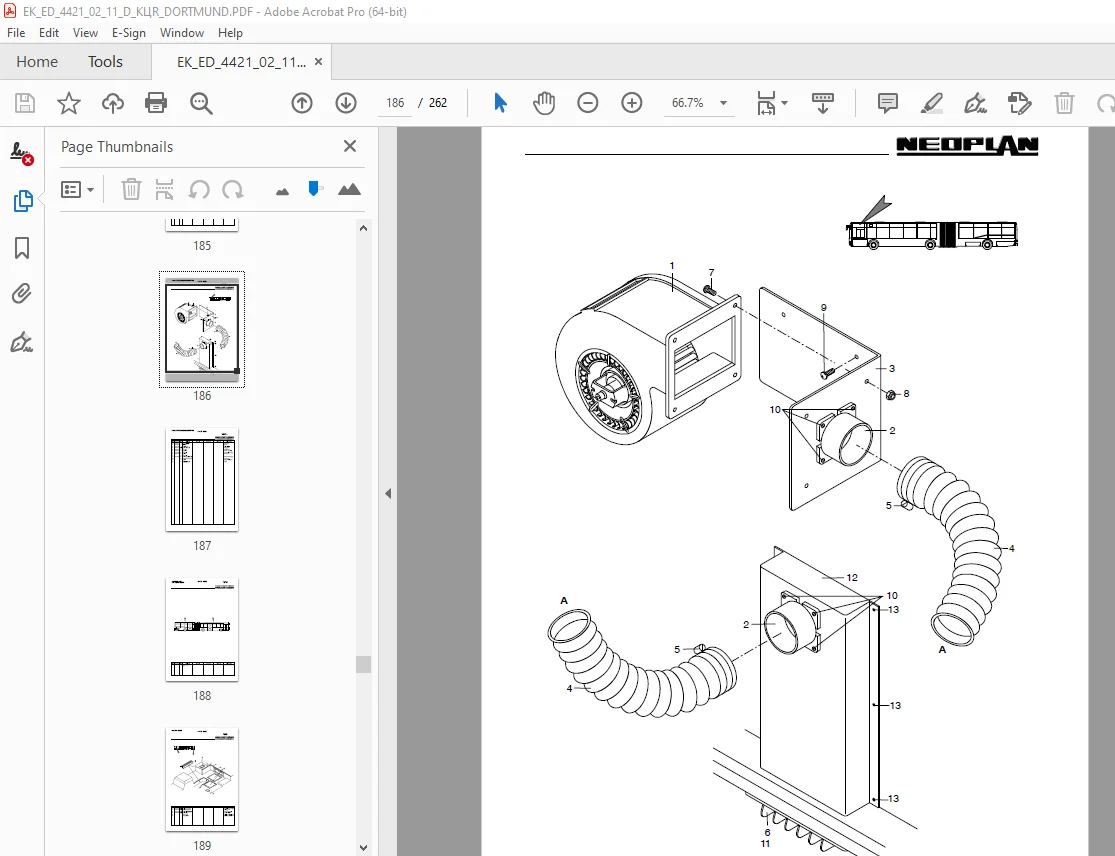
Task: Go to next page arrow
Action: [x=346, y=103]
